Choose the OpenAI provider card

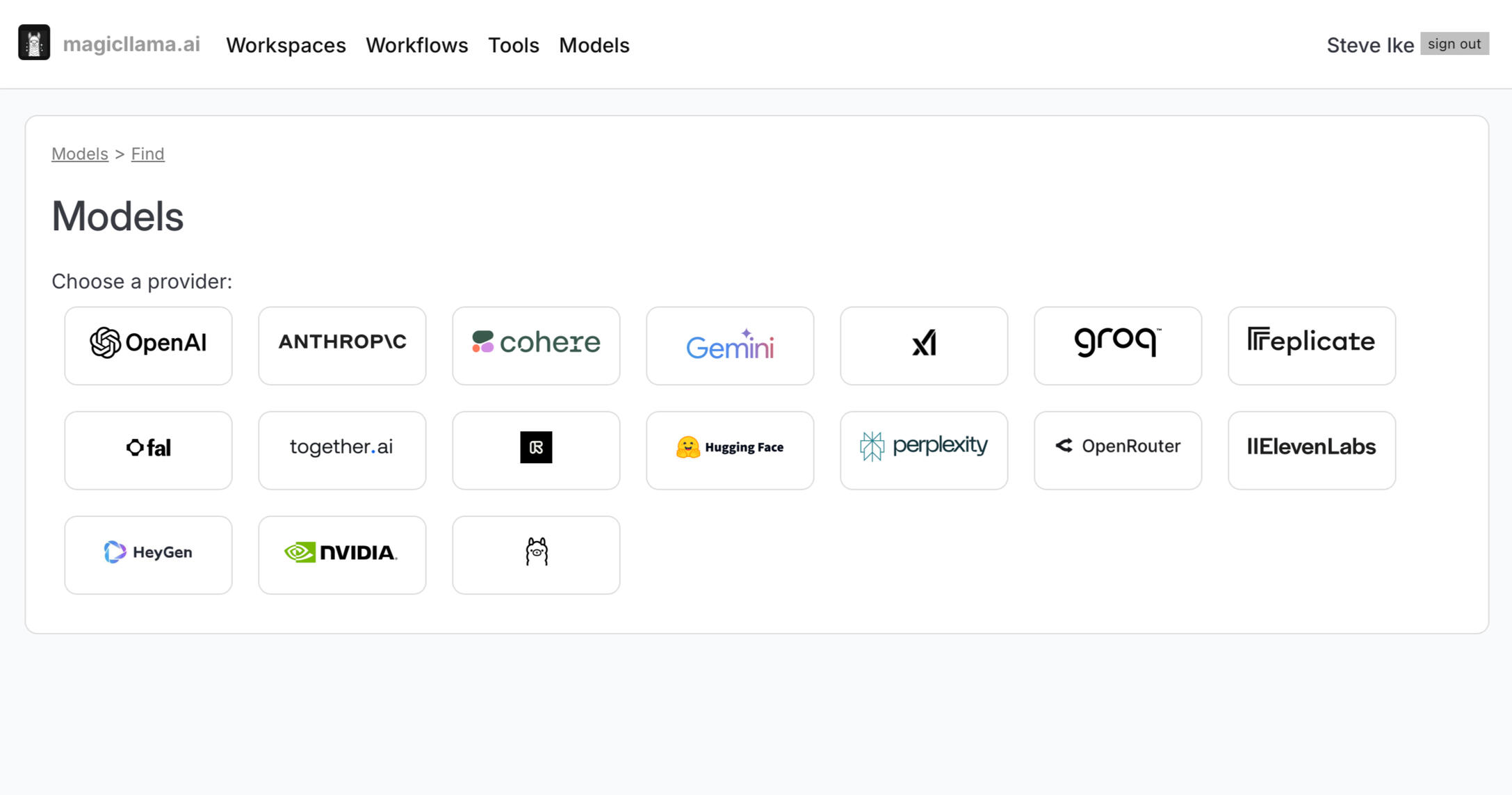click(148, 345)
